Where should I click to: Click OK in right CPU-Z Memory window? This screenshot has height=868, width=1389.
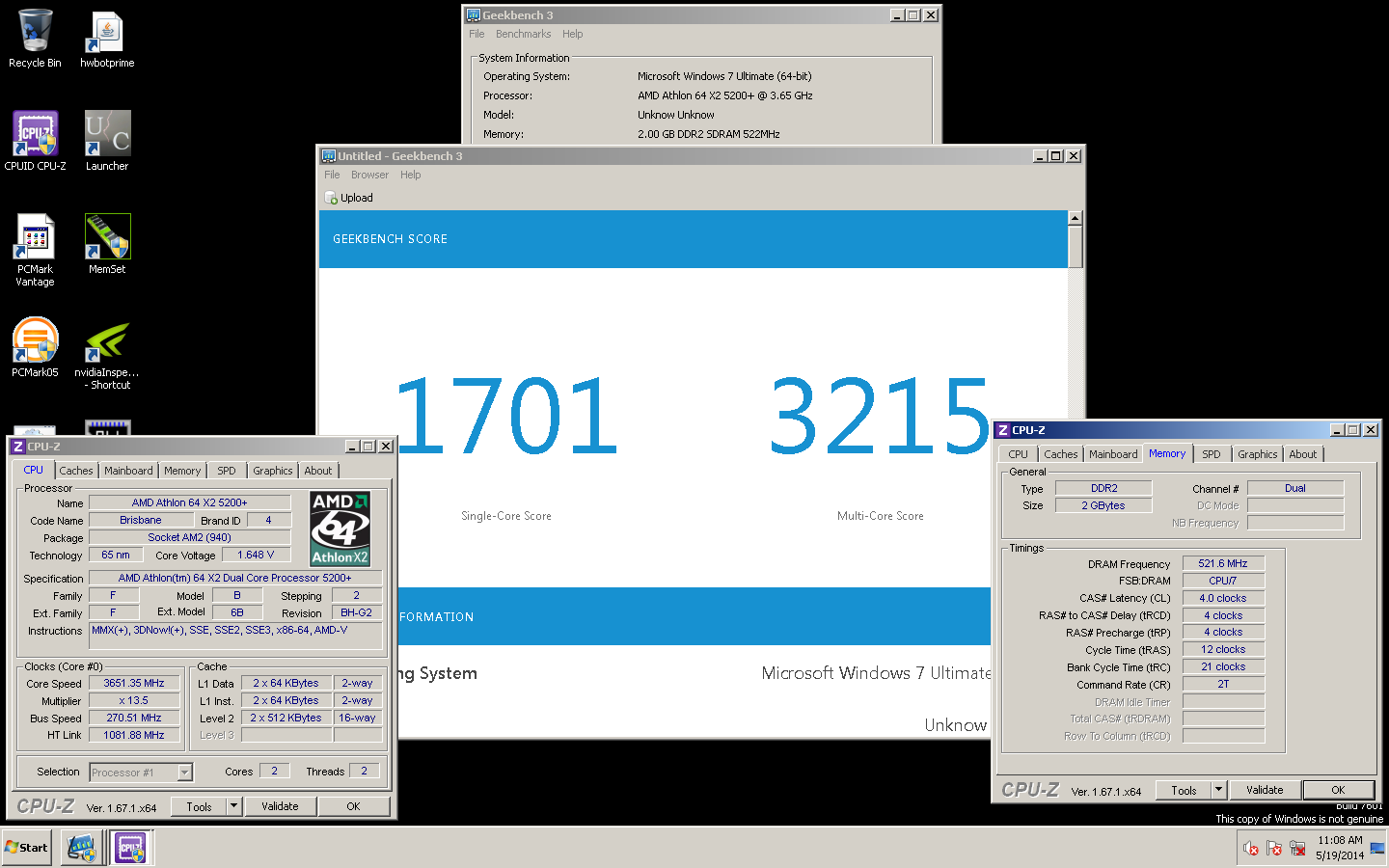(x=1338, y=791)
